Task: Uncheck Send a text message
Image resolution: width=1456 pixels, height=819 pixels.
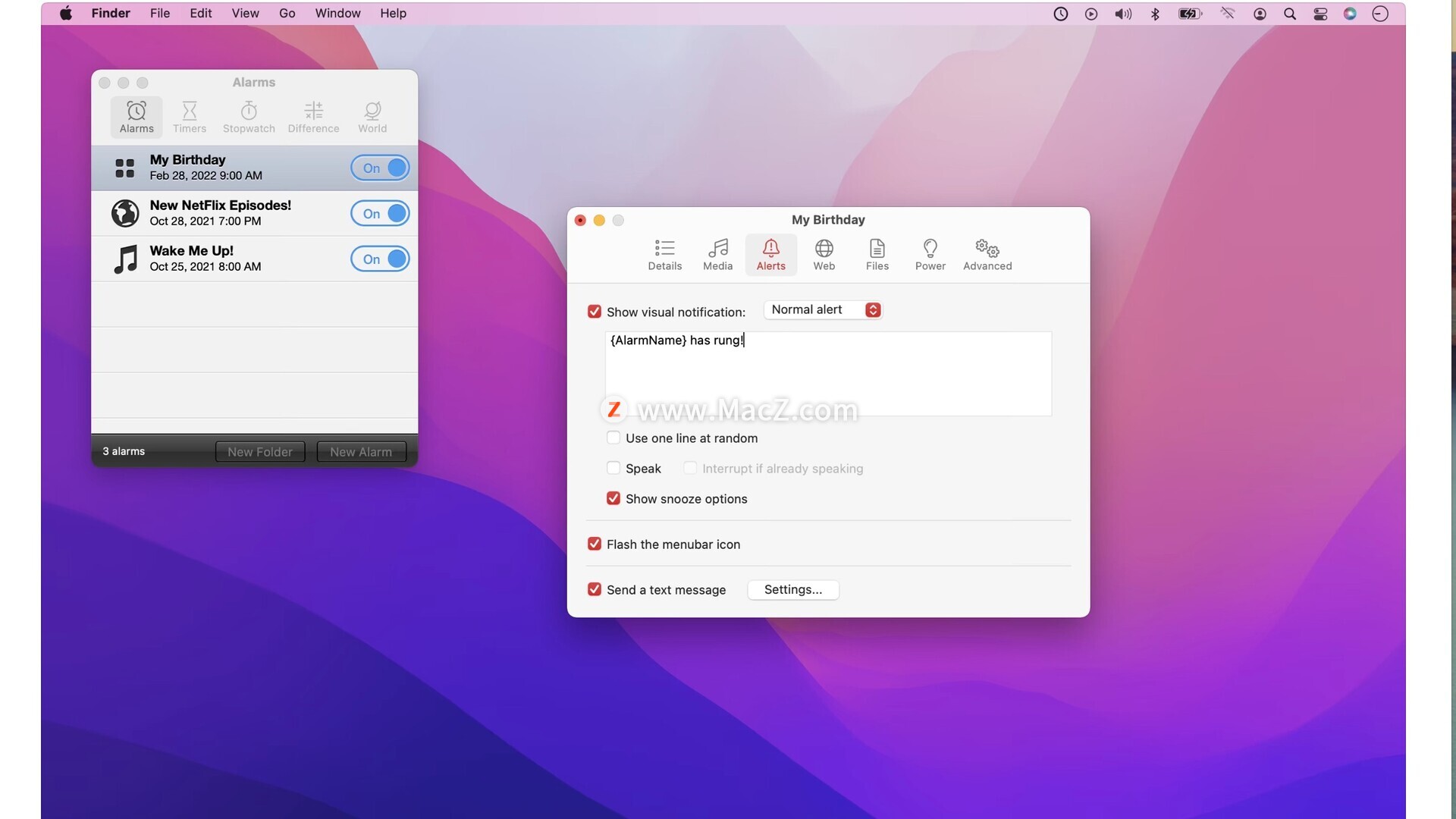Action: [x=595, y=589]
